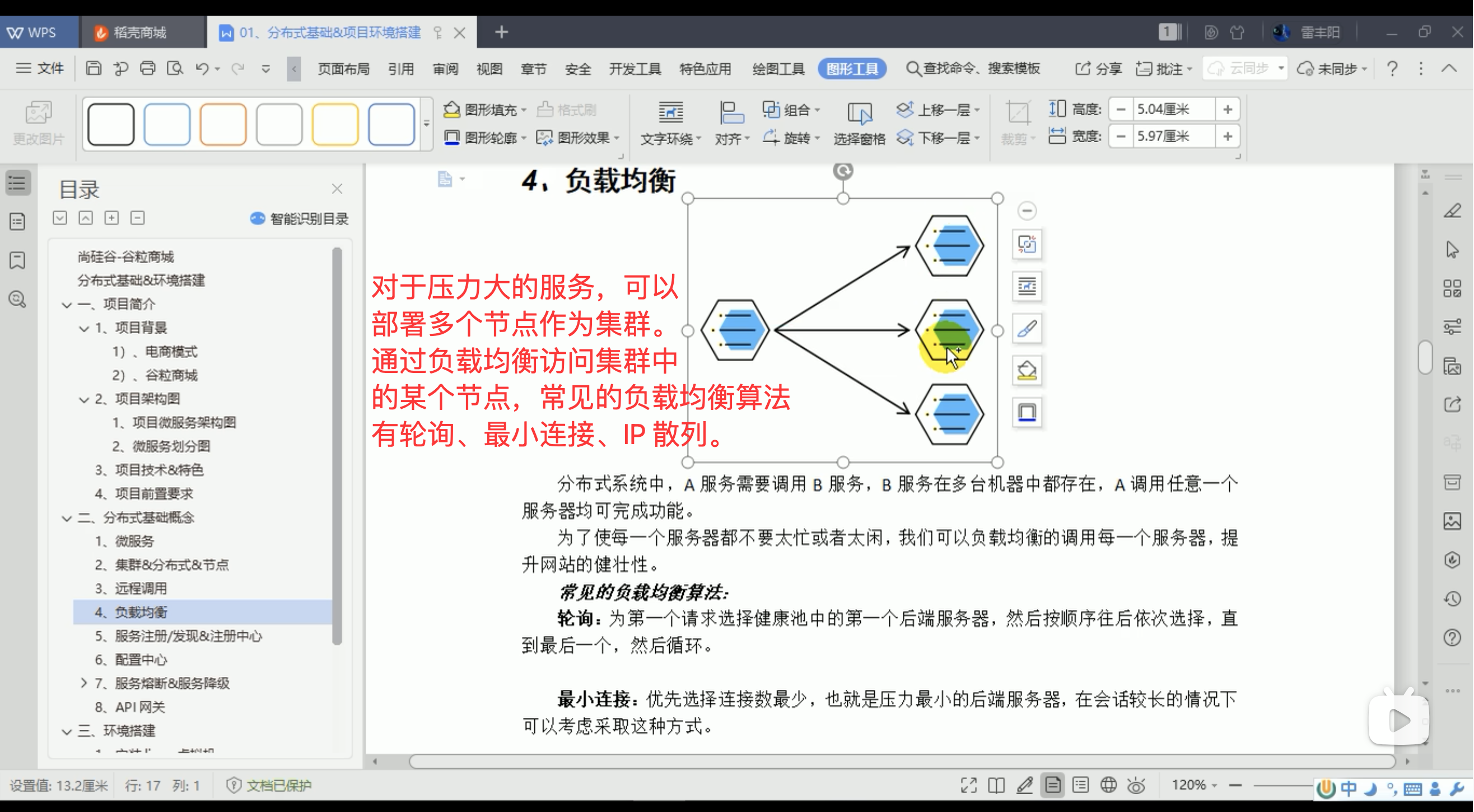Click the save document icon
This screenshot has width=1474, height=812.
(x=94, y=69)
